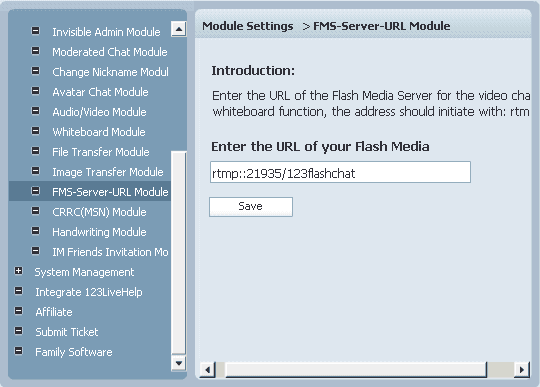Image resolution: width=540 pixels, height=387 pixels.
Task: Click the minus icon beside Change Nickname Module
Action: pos(35,71)
